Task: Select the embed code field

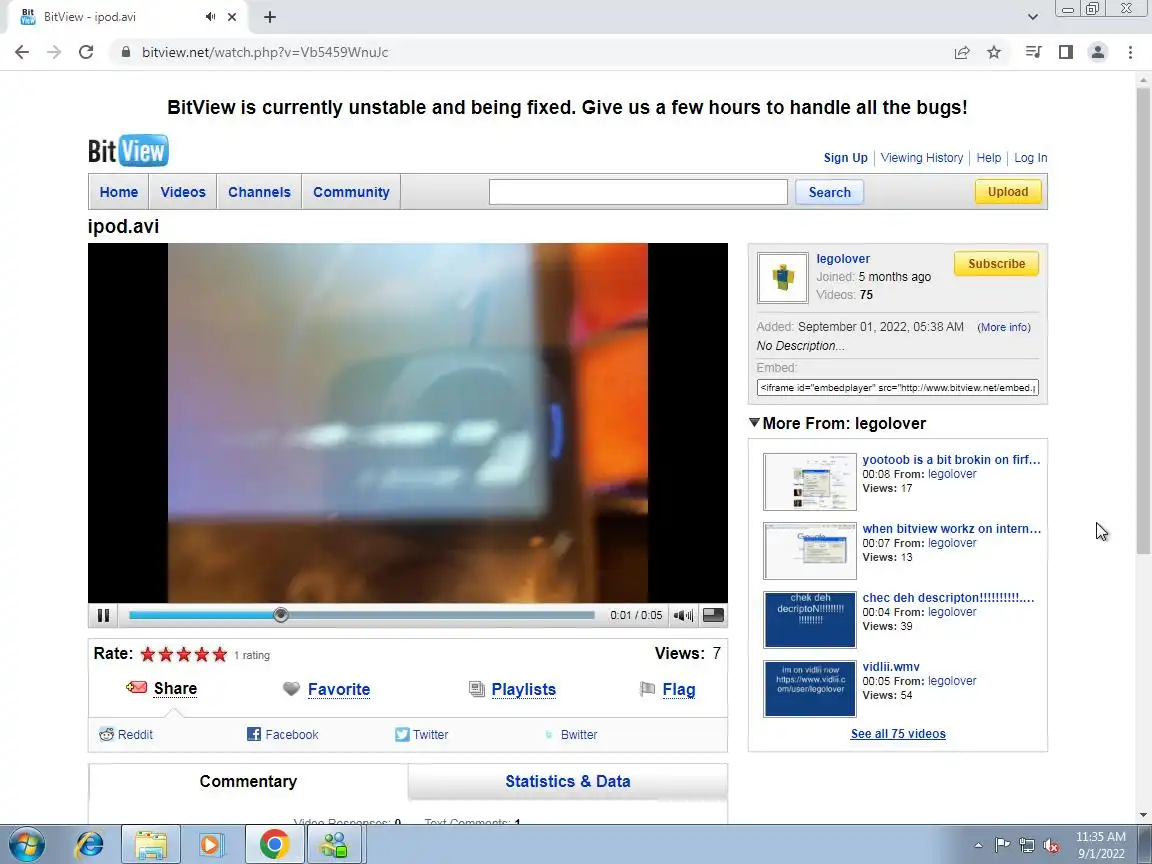Action: coord(898,388)
